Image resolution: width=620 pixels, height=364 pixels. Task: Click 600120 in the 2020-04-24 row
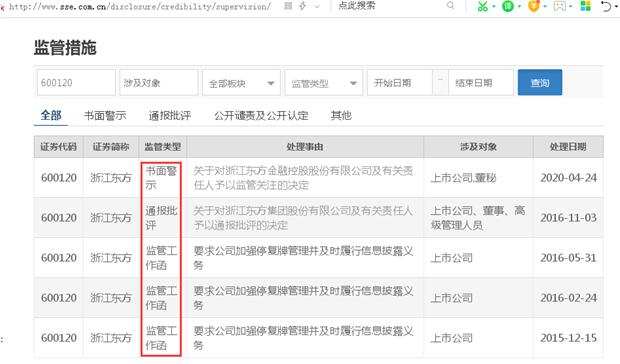(59, 178)
